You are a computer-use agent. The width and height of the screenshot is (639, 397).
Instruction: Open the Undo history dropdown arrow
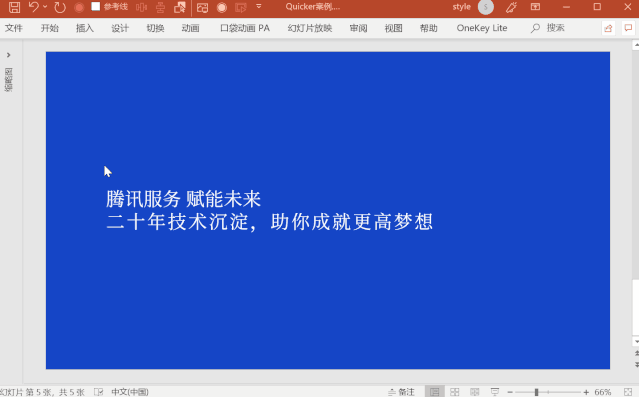(x=45, y=7)
